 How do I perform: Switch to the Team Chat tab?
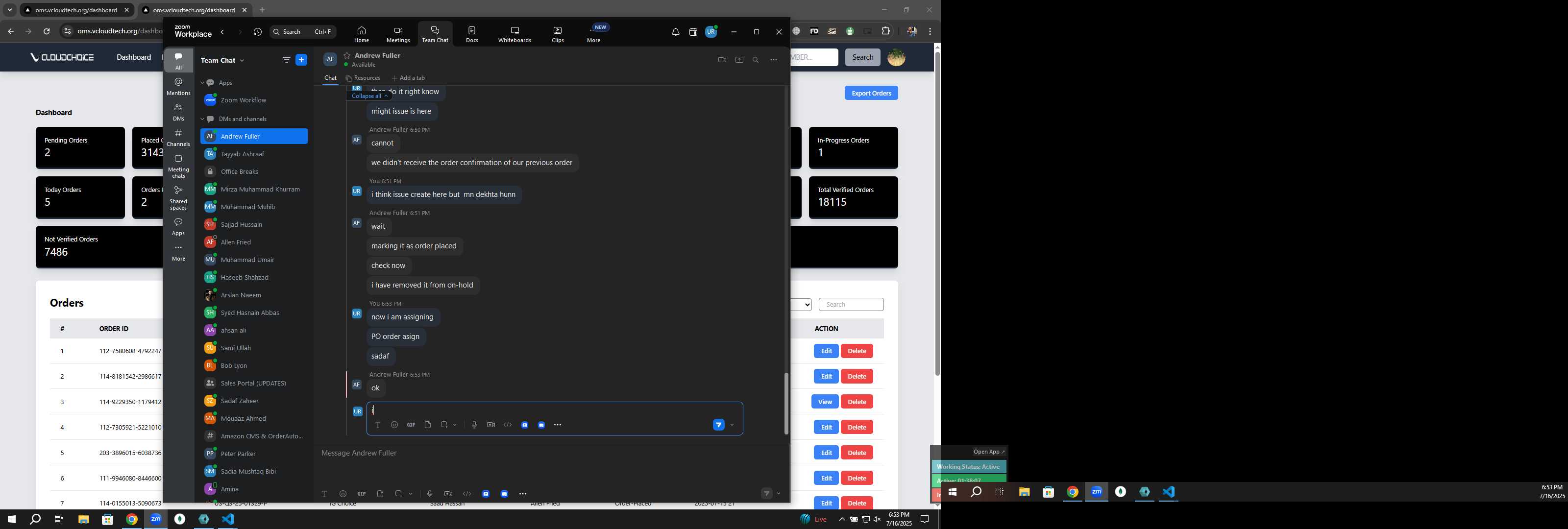click(x=435, y=34)
